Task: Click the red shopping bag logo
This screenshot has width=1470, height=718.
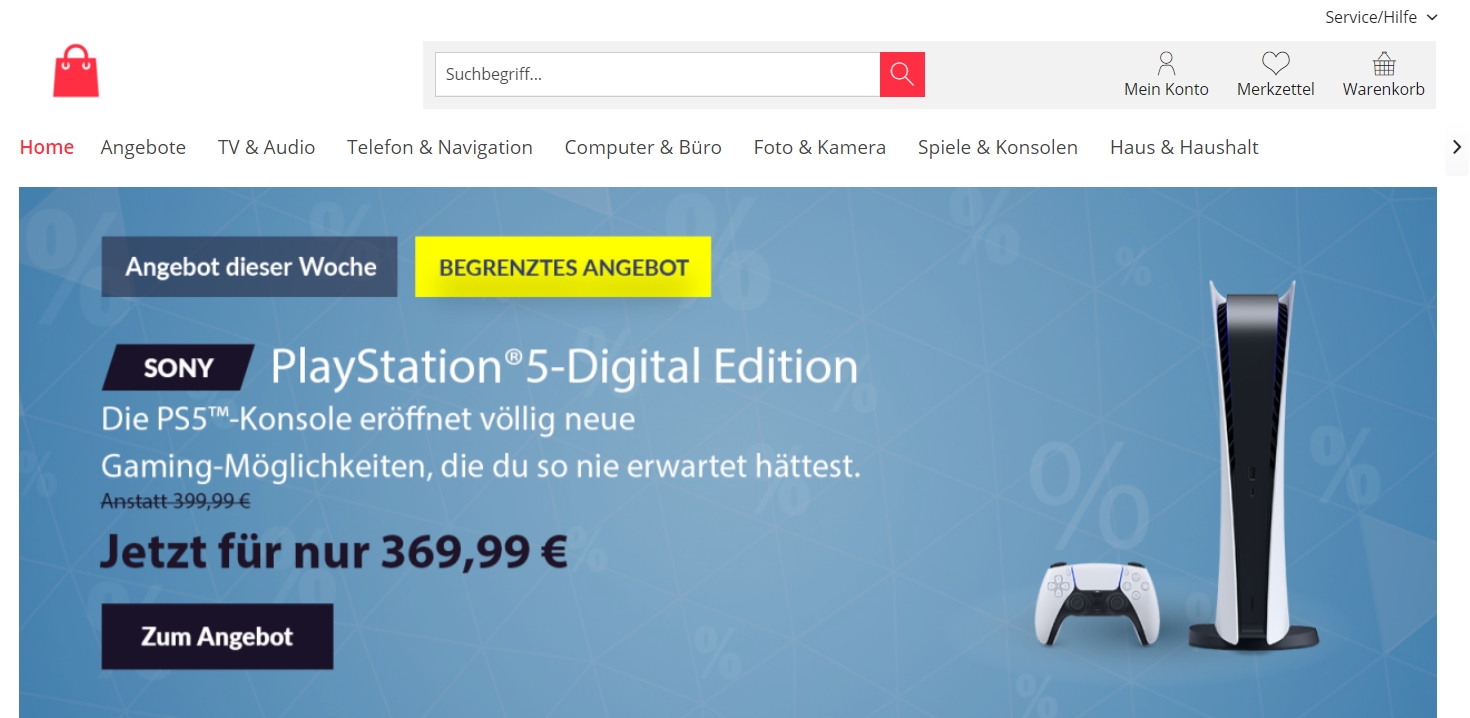Action: coord(76,71)
